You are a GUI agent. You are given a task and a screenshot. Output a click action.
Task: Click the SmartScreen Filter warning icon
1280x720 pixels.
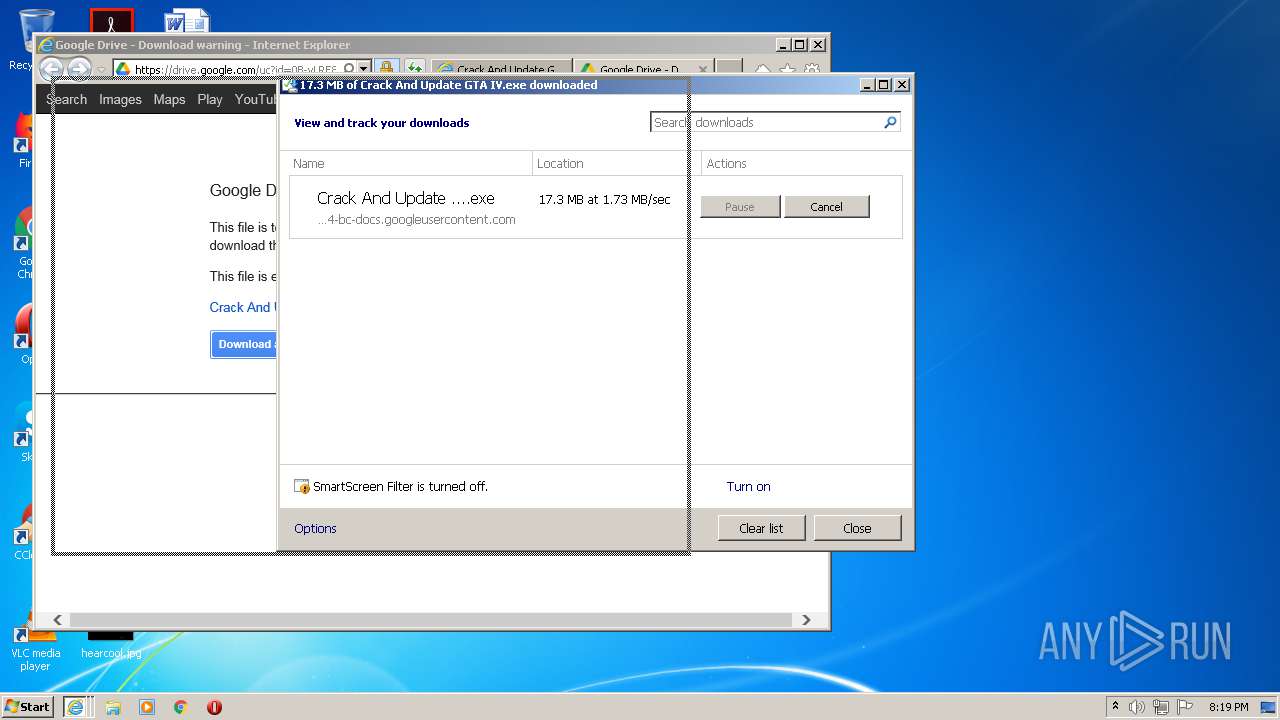pyautogui.click(x=302, y=487)
